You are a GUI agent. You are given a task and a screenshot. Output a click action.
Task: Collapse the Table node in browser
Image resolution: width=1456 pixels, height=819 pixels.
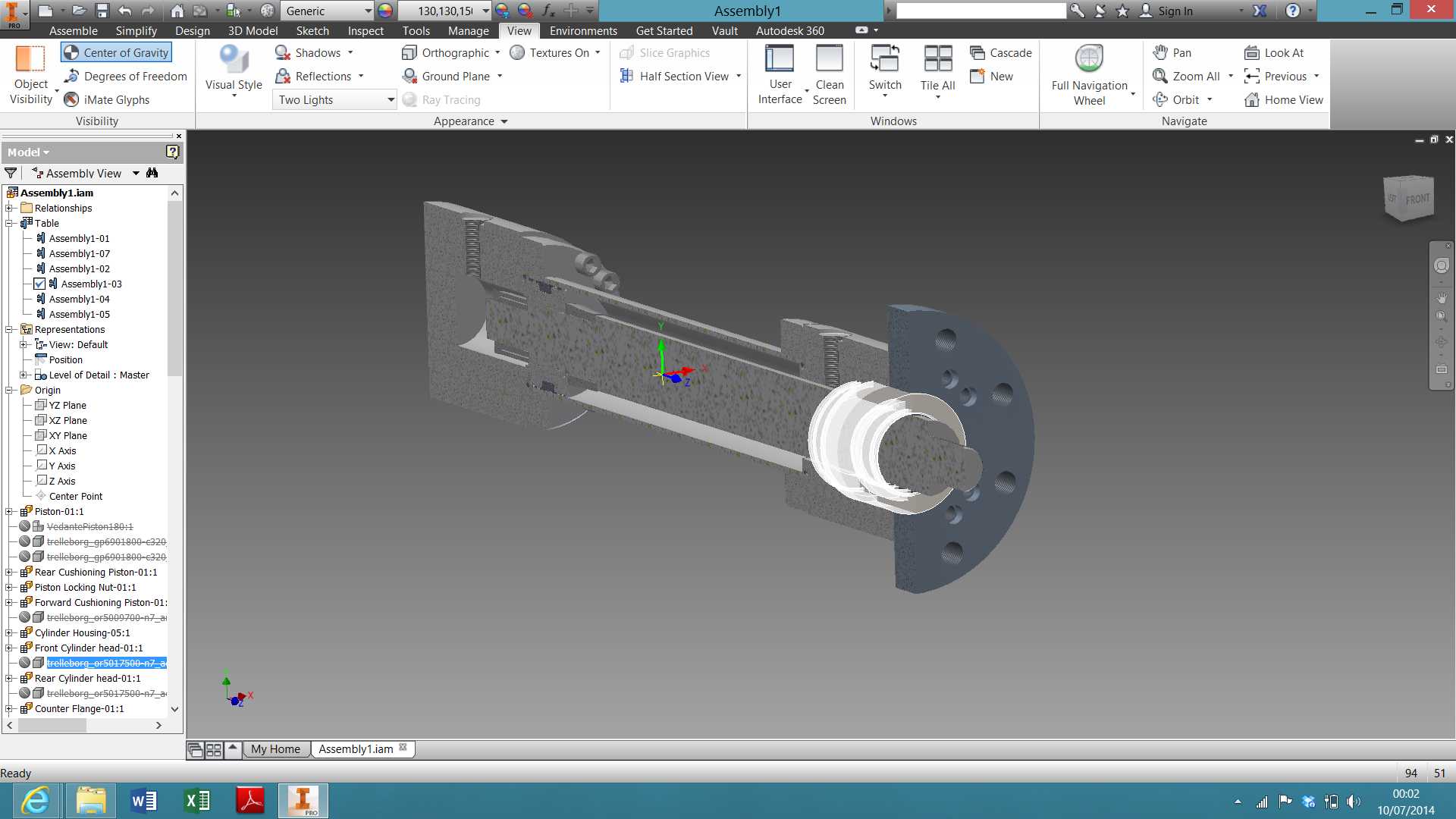coord(9,223)
